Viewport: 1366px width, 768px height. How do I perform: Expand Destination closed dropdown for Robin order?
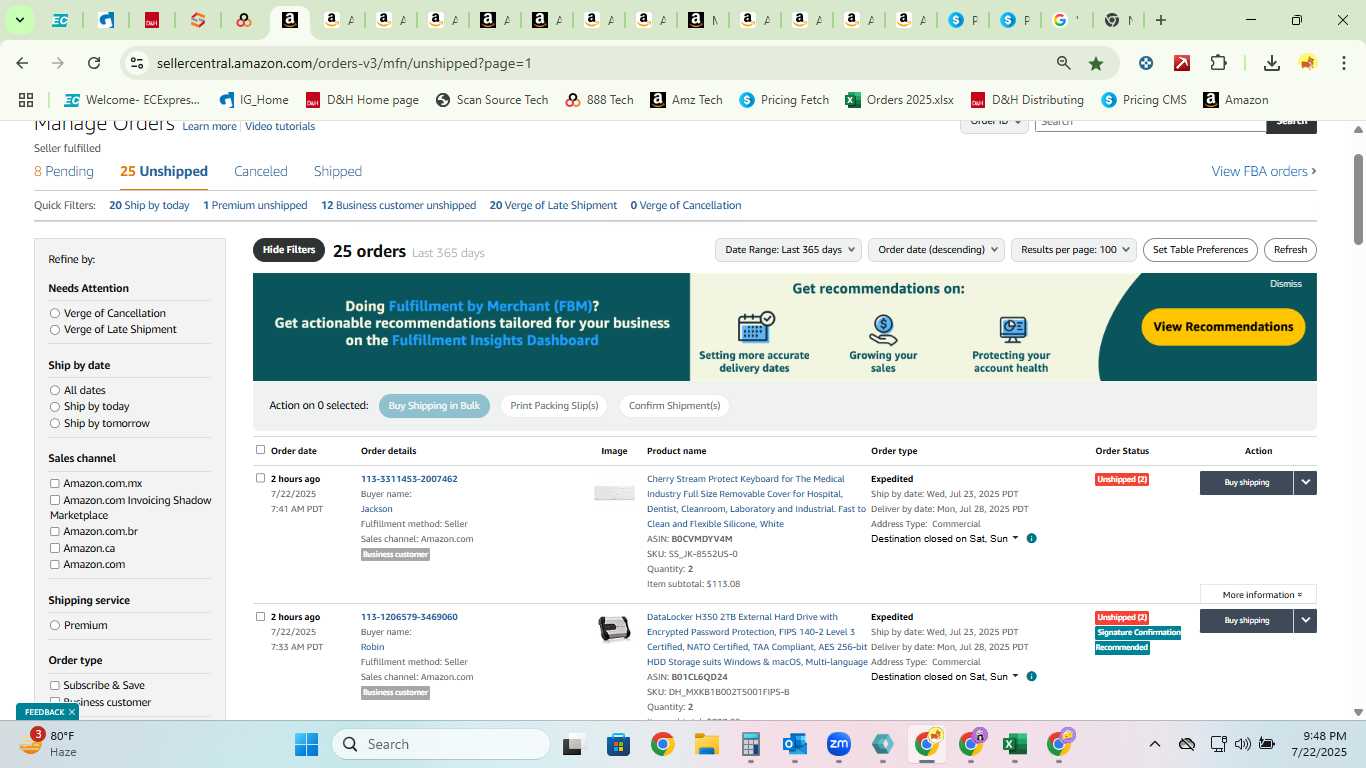945,676
